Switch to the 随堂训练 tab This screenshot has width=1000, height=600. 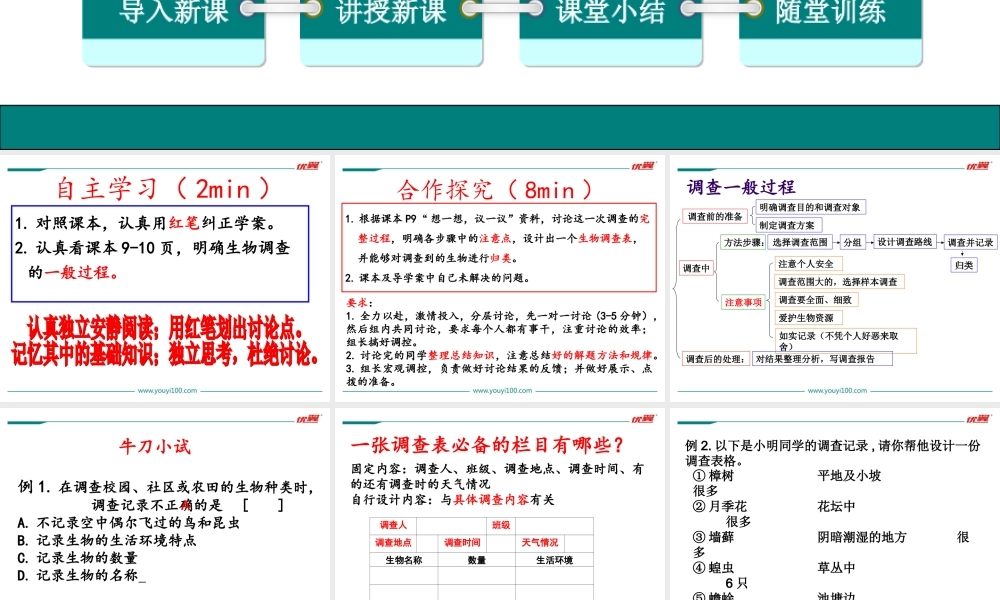(x=832, y=13)
